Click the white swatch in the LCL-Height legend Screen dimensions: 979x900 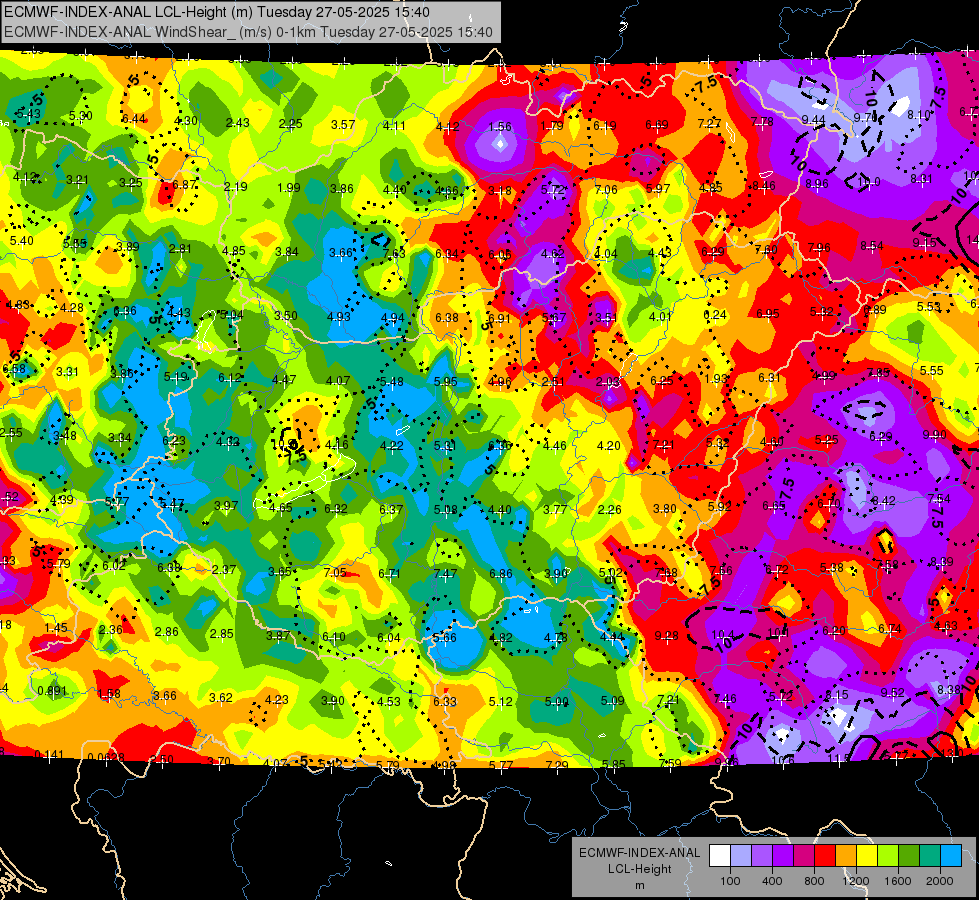[x=720, y=856]
